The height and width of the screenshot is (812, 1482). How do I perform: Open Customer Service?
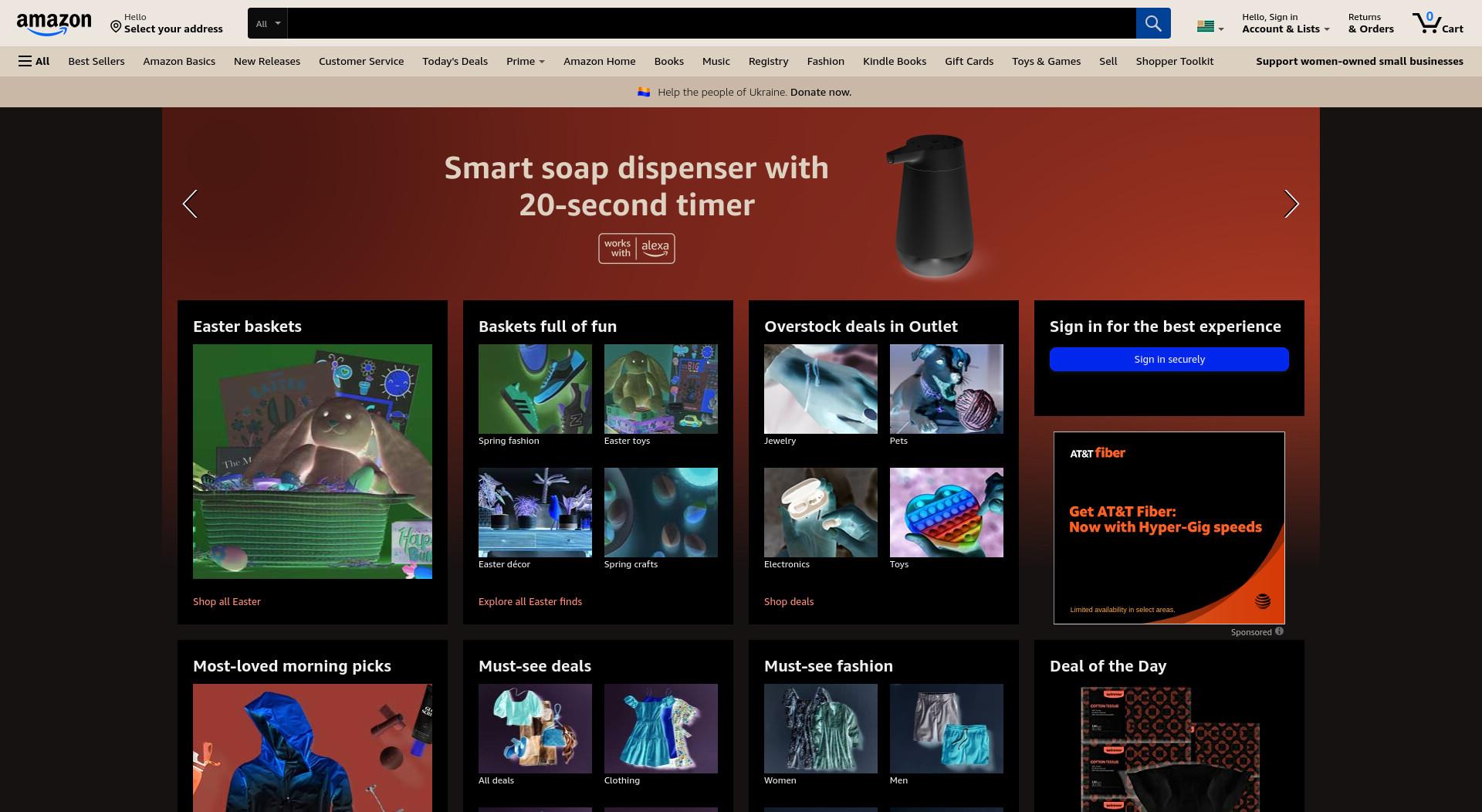(x=361, y=61)
